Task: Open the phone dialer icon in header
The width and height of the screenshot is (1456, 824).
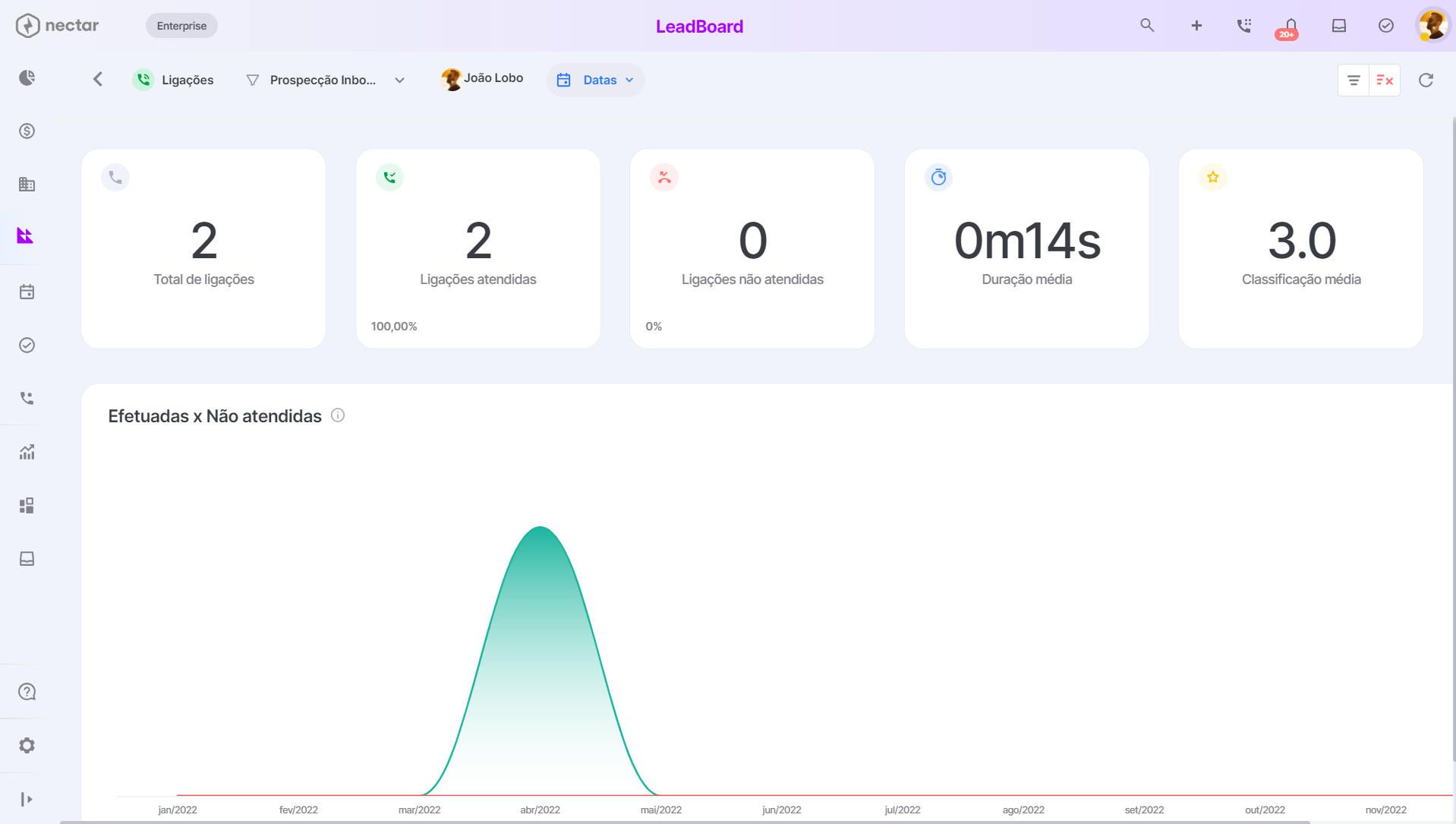Action: (1243, 26)
